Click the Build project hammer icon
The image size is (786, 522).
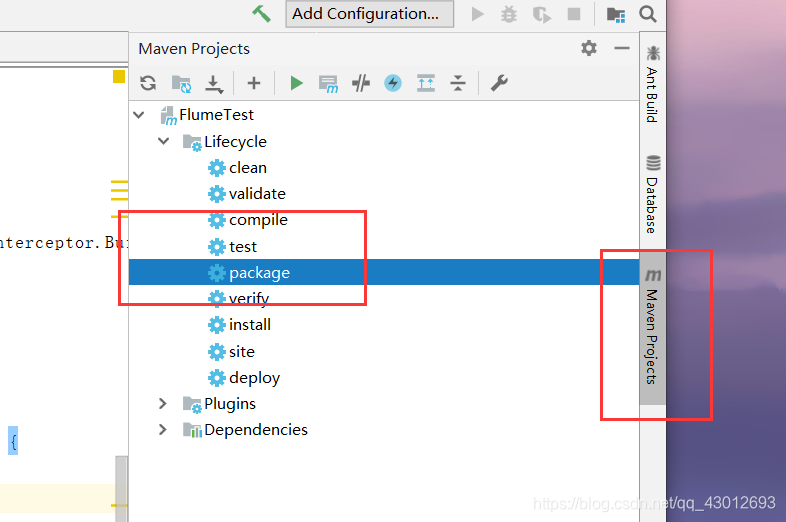pyautogui.click(x=261, y=14)
